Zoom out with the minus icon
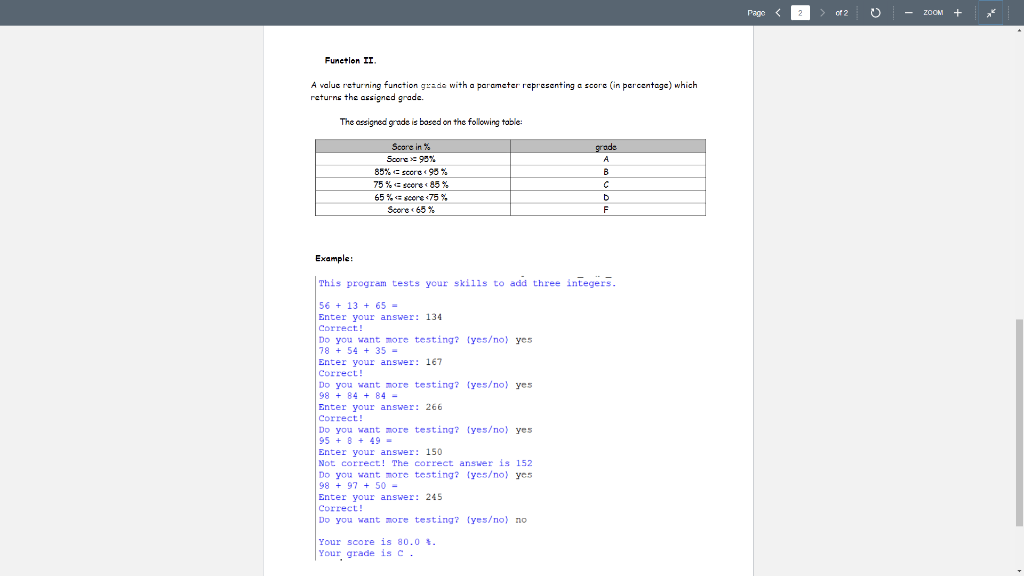The height and width of the screenshot is (576, 1024). (908, 12)
